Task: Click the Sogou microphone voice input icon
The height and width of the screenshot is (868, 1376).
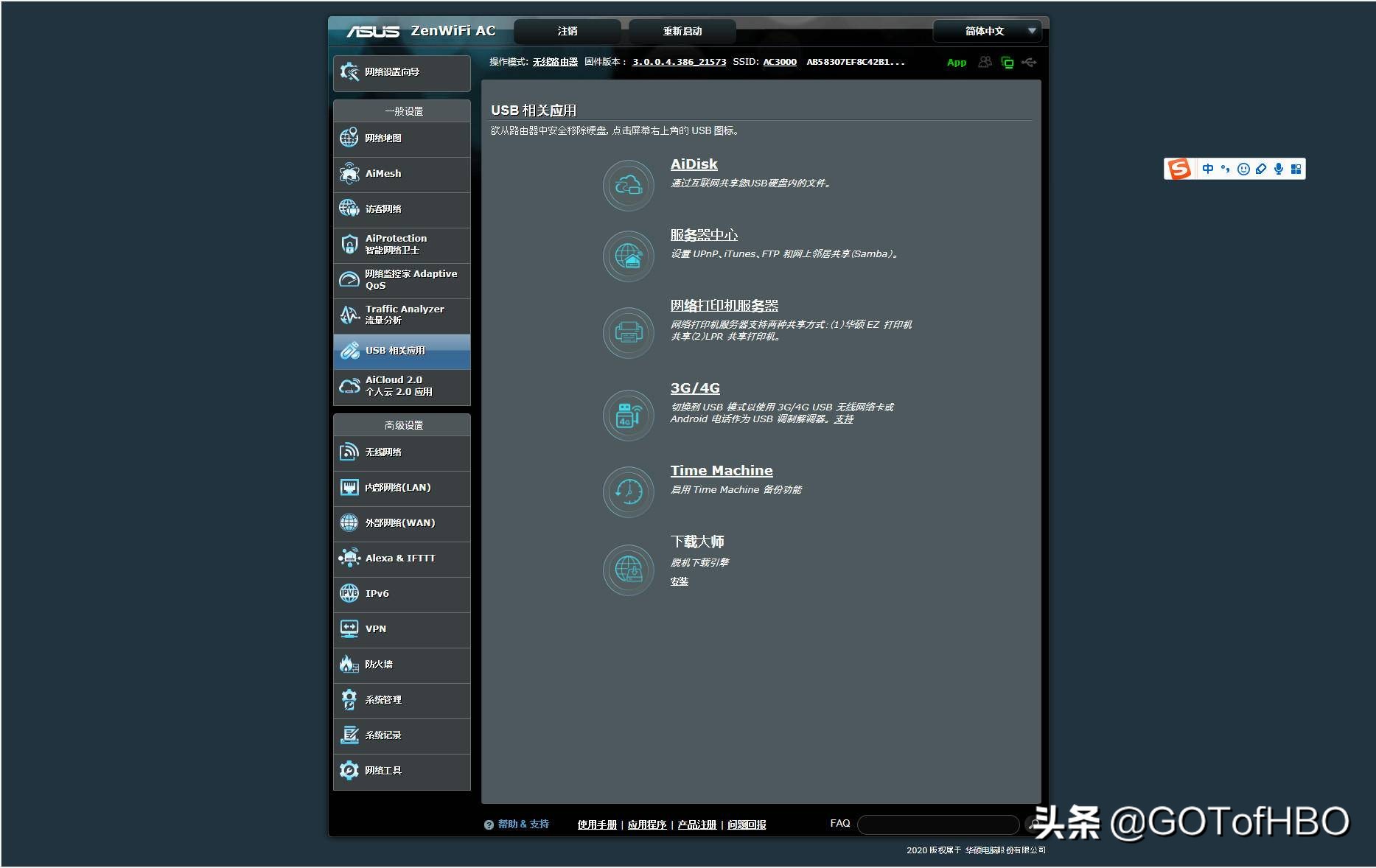Action: coord(1279,169)
